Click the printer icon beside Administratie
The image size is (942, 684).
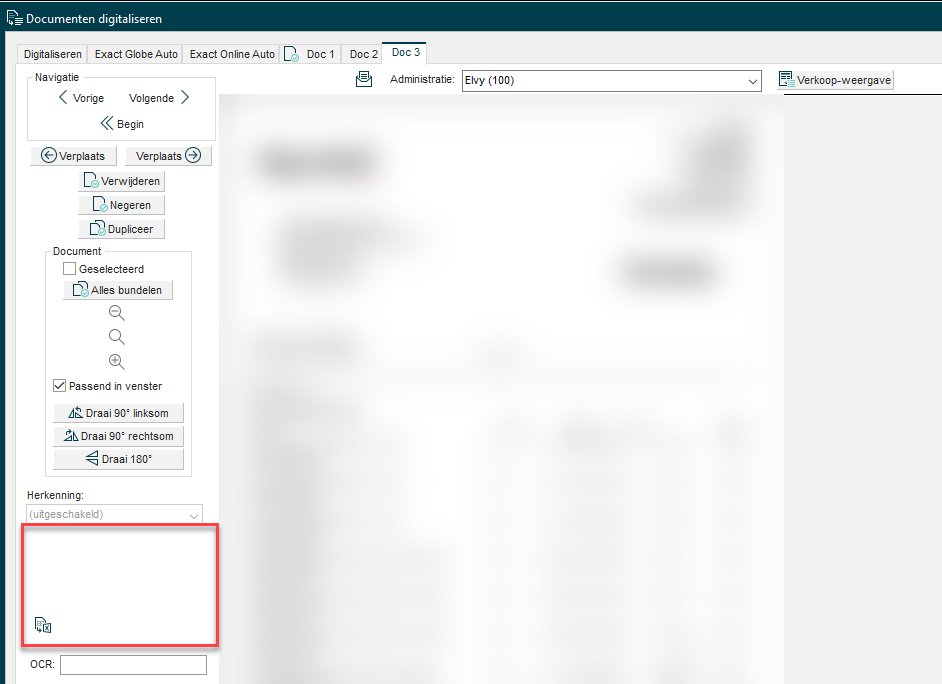coord(364,80)
